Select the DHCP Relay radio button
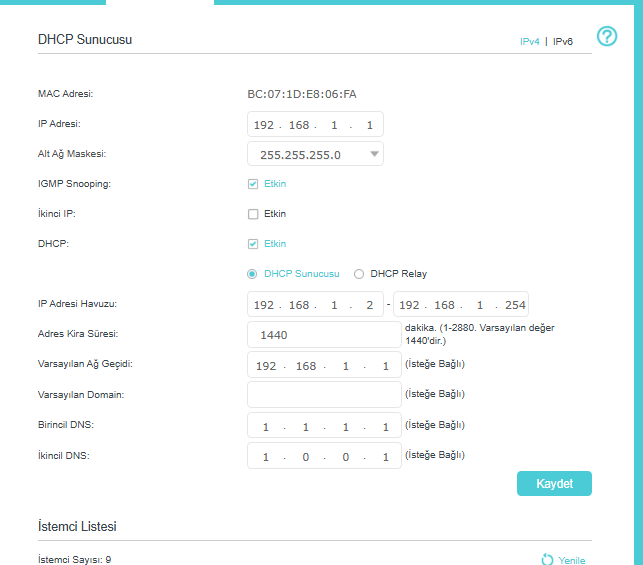Viewport: 643px width, 565px height. (x=359, y=274)
